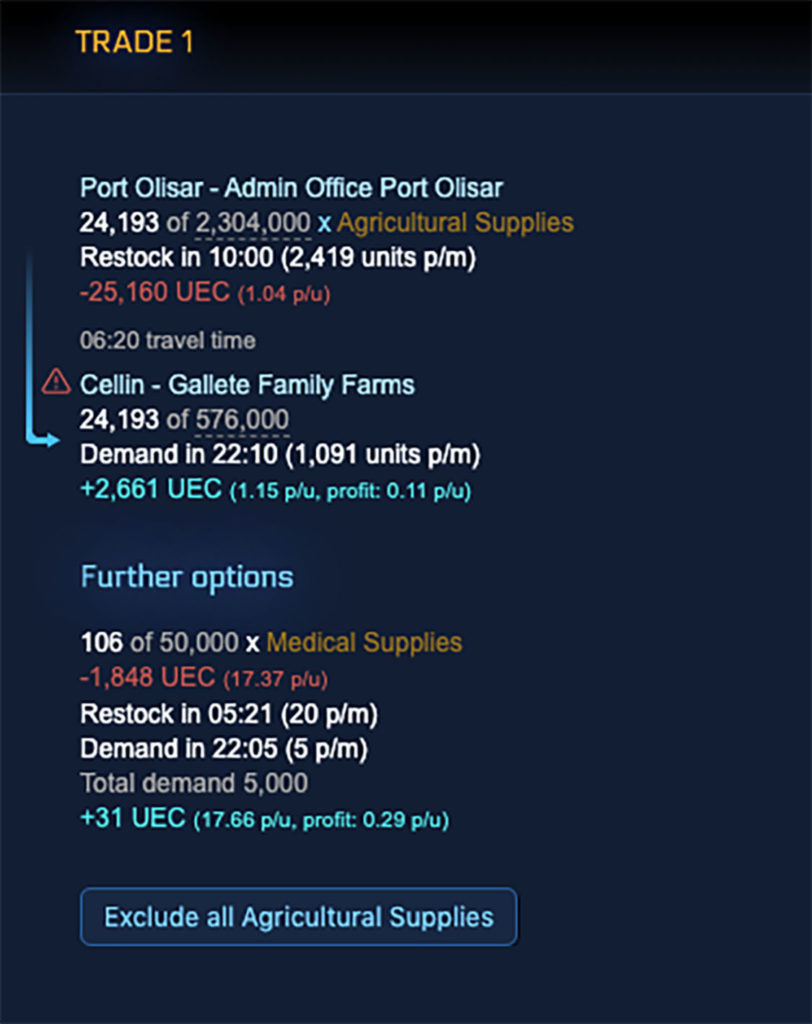The height and width of the screenshot is (1024, 812).
Task: Click Exclude all Agricultural Supplies button
Action: (299, 917)
